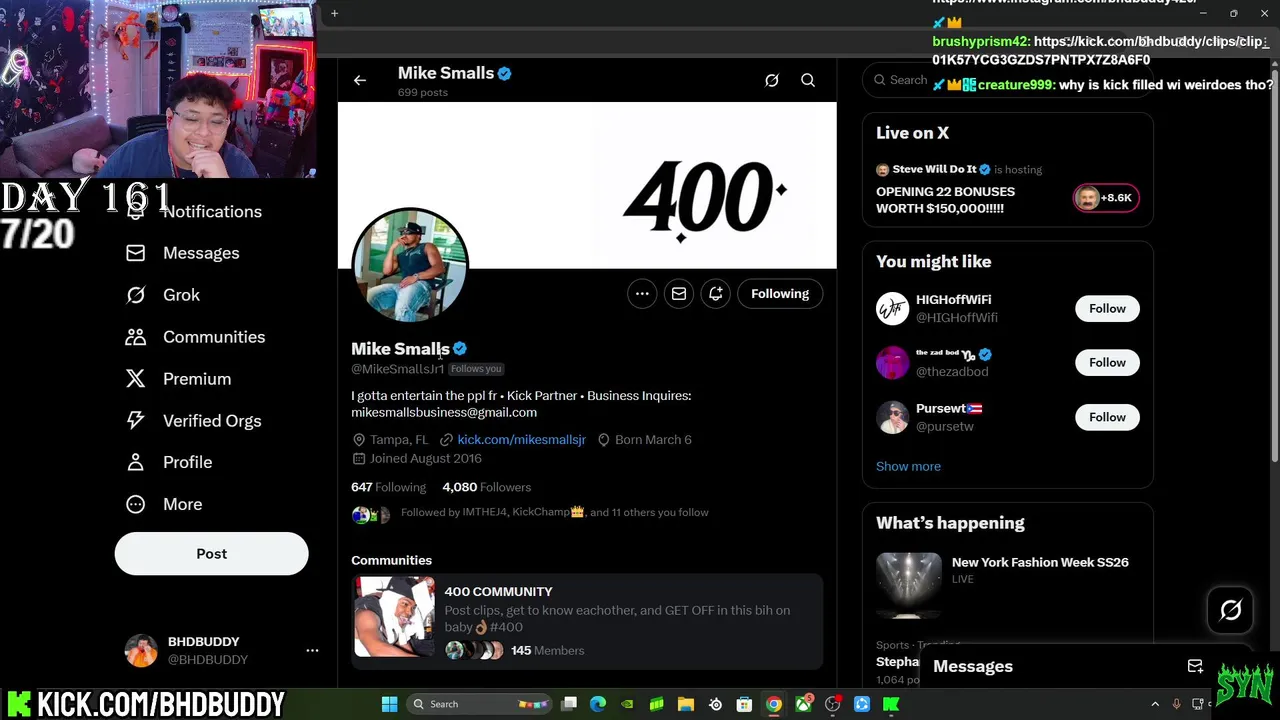Click Mike Smalls email in bio
This screenshot has height=720, width=1280.
444,413
